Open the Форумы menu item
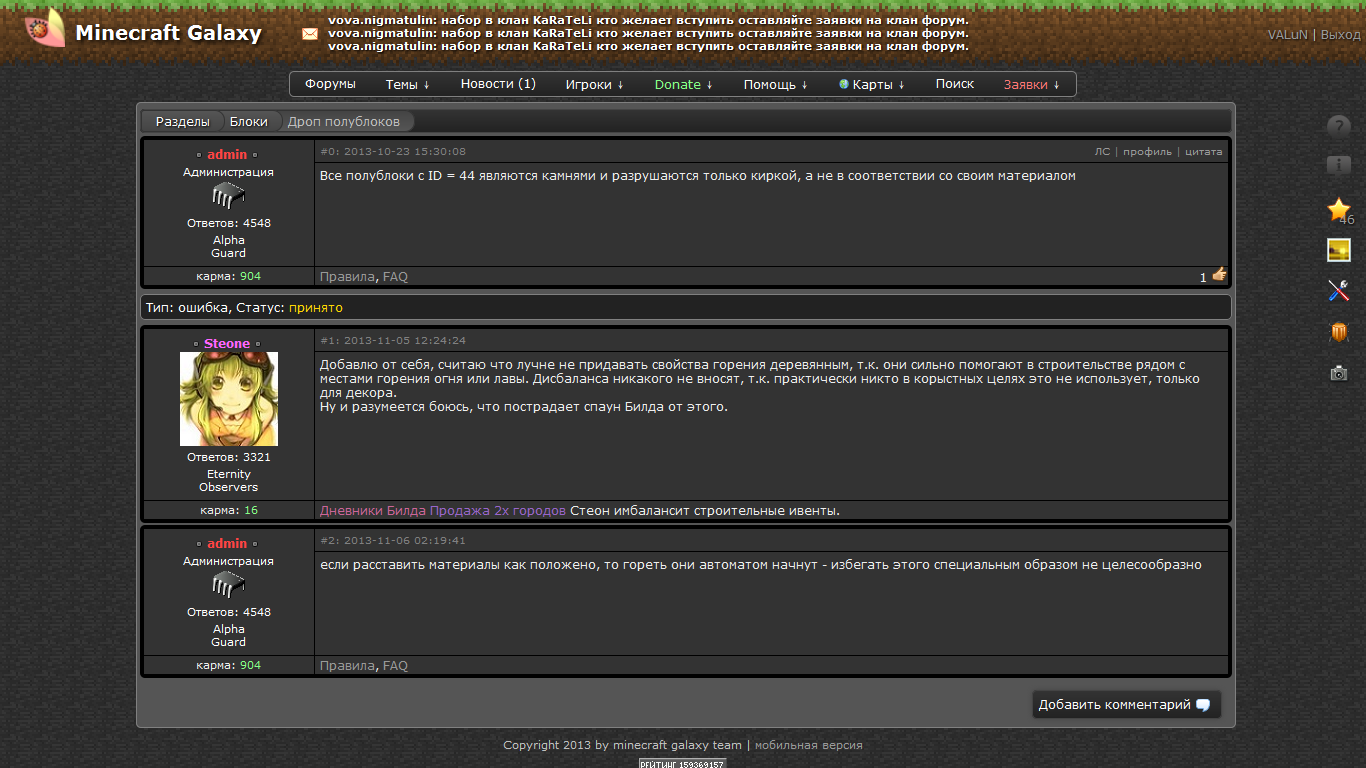Viewport: 1366px width, 768px height. 330,84
